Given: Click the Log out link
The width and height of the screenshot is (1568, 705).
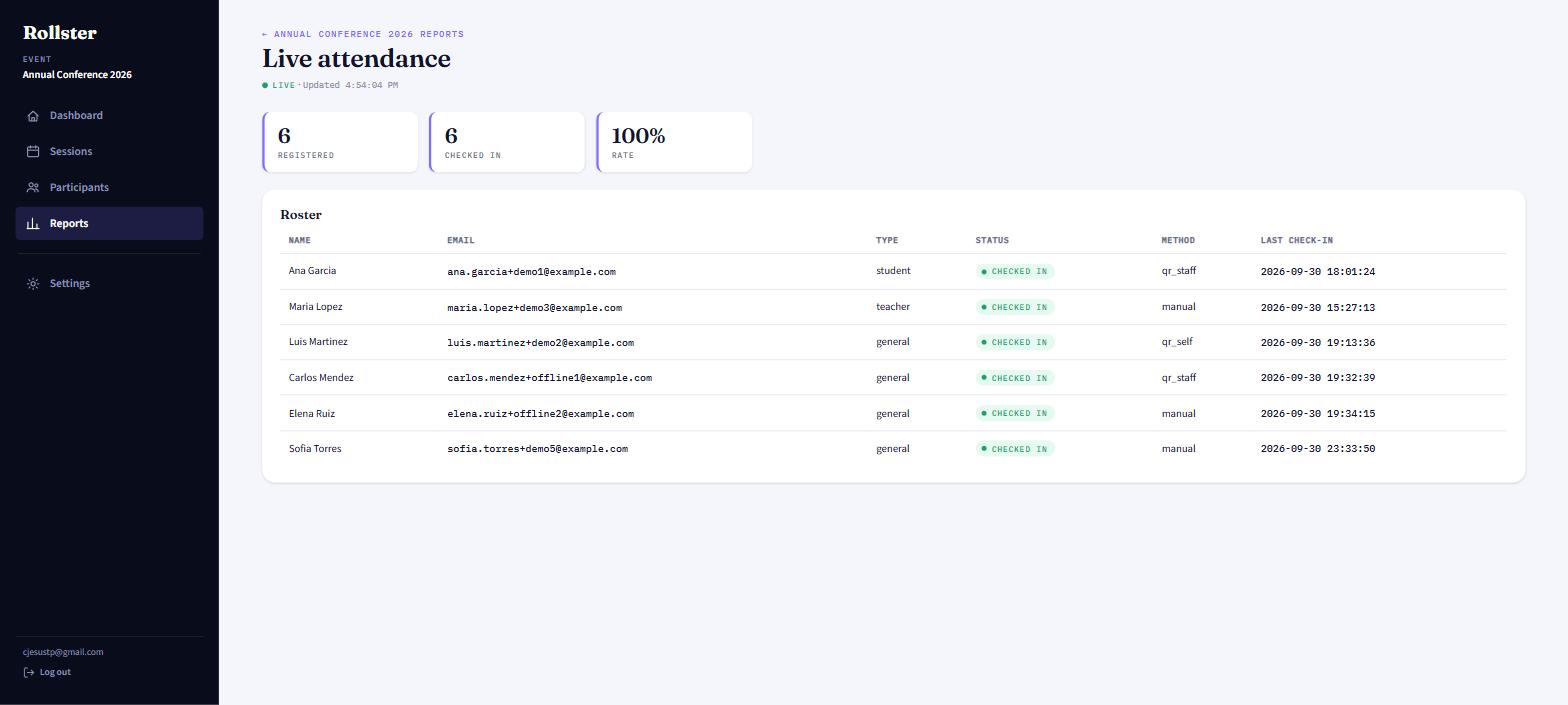Looking at the screenshot, I should click(x=47, y=672).
